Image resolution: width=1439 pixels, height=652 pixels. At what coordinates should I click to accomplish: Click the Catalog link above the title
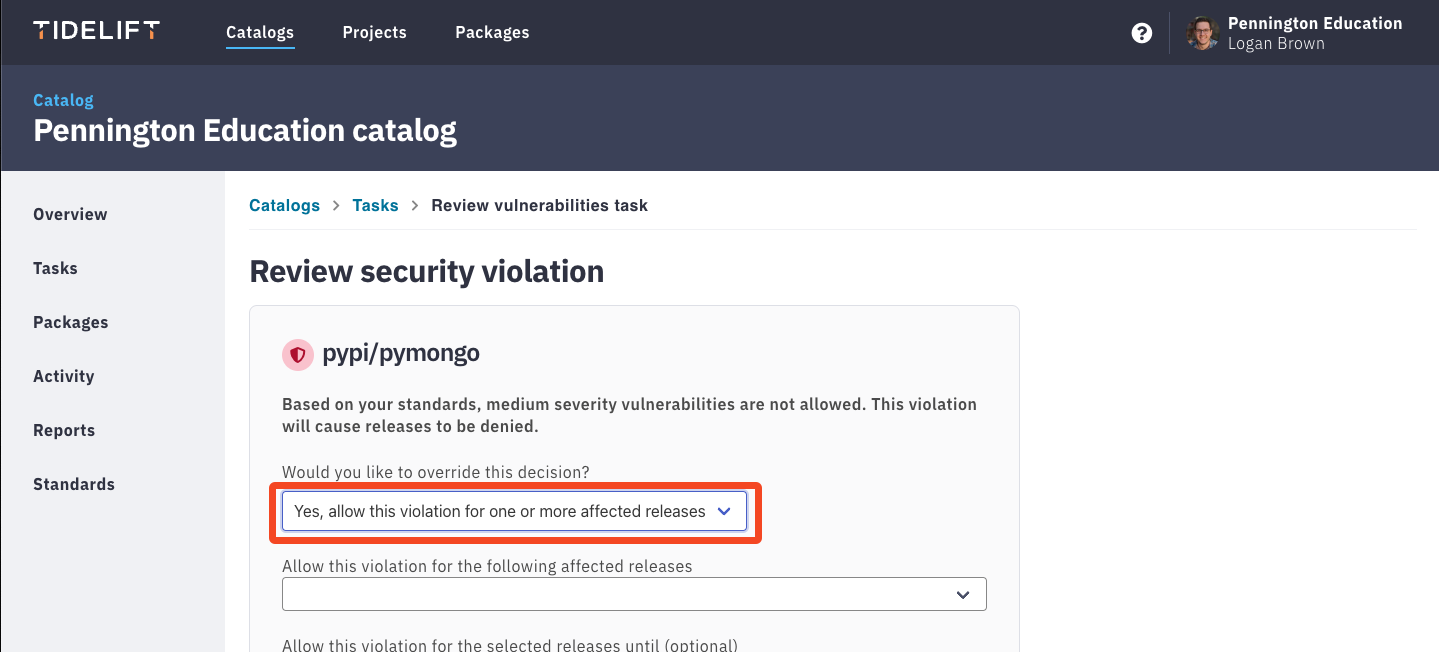pyautogui.click(x=63, y=100)
